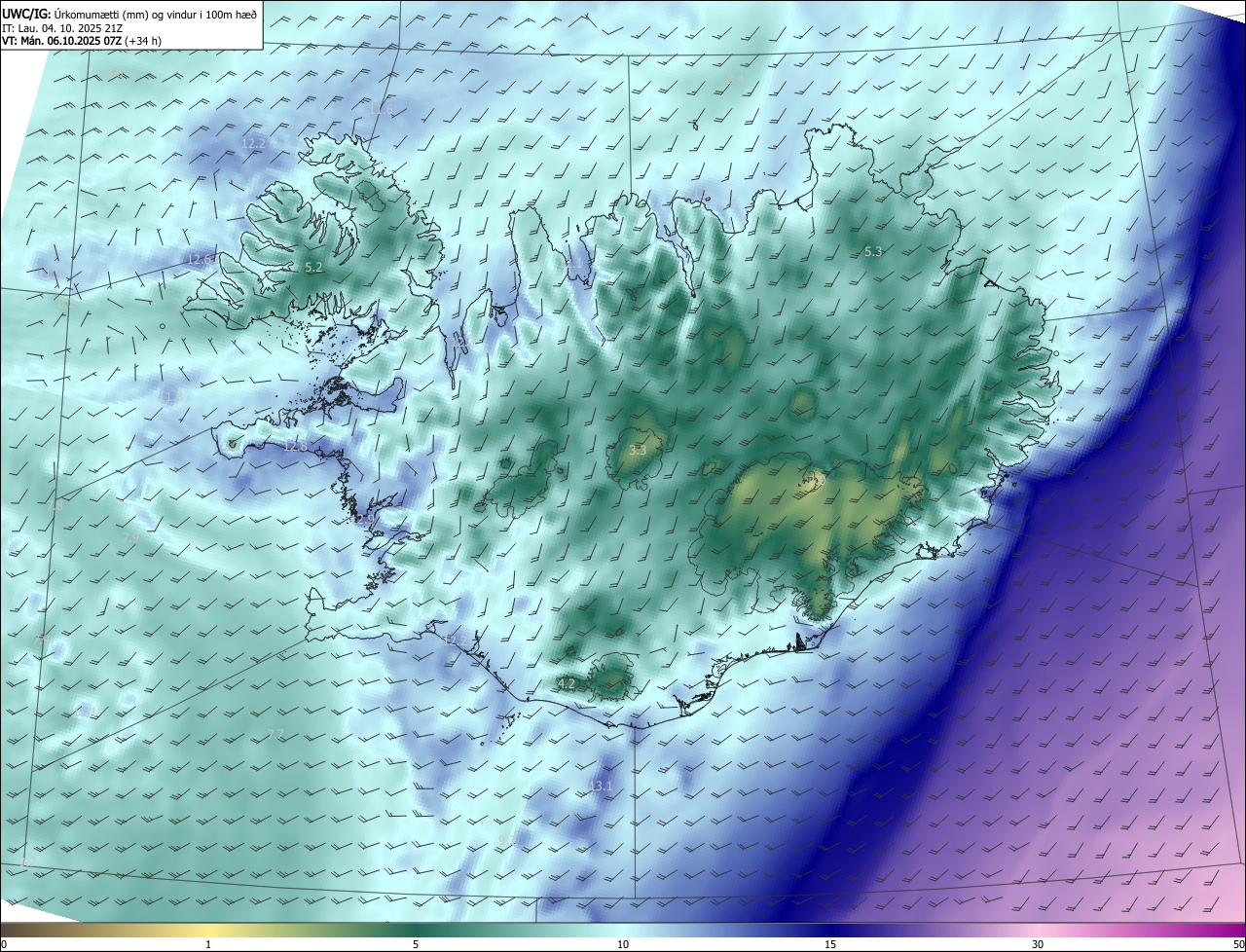Click the 7.8 value at the west edge

(54, 505)
